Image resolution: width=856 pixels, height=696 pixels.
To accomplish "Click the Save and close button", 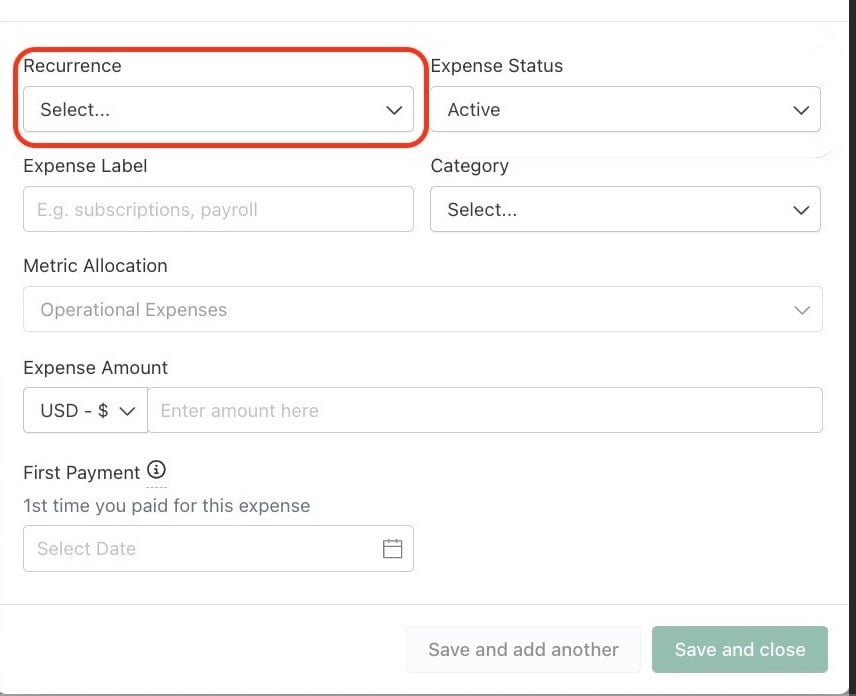I will point(740,650).
